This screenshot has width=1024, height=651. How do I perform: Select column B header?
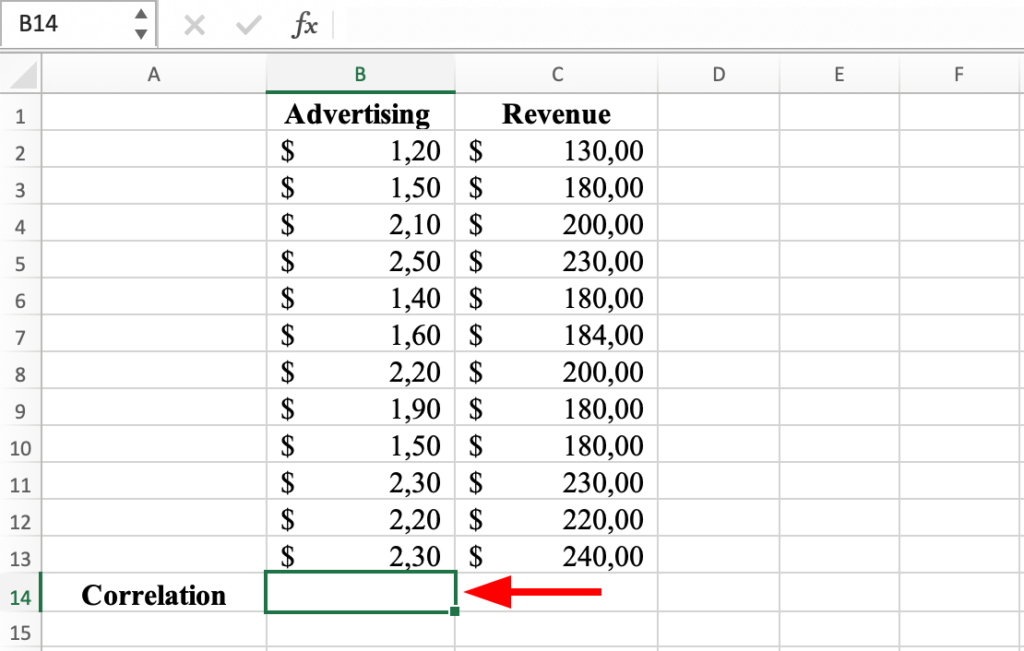(360, 74)
